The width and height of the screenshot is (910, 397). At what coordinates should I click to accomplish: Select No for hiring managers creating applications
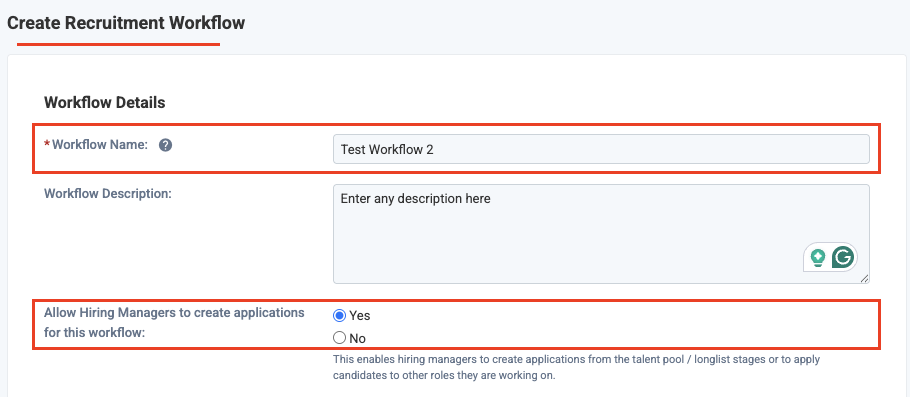(340, 337)
